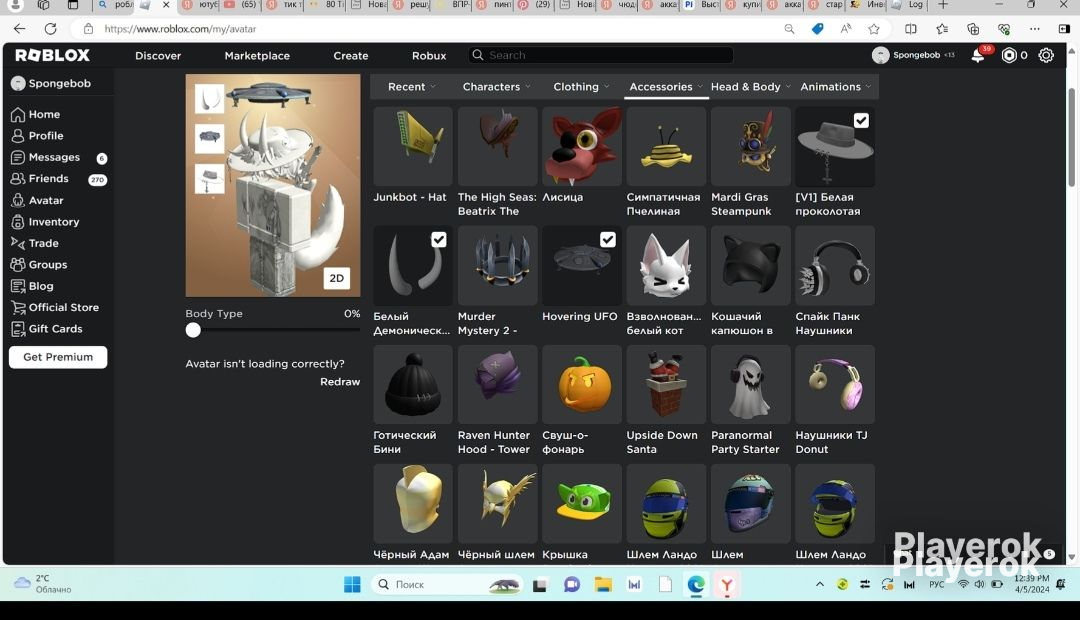Click the Roblox logo
Viewport: 1080px width, 620px height.
tap(52, 55)
